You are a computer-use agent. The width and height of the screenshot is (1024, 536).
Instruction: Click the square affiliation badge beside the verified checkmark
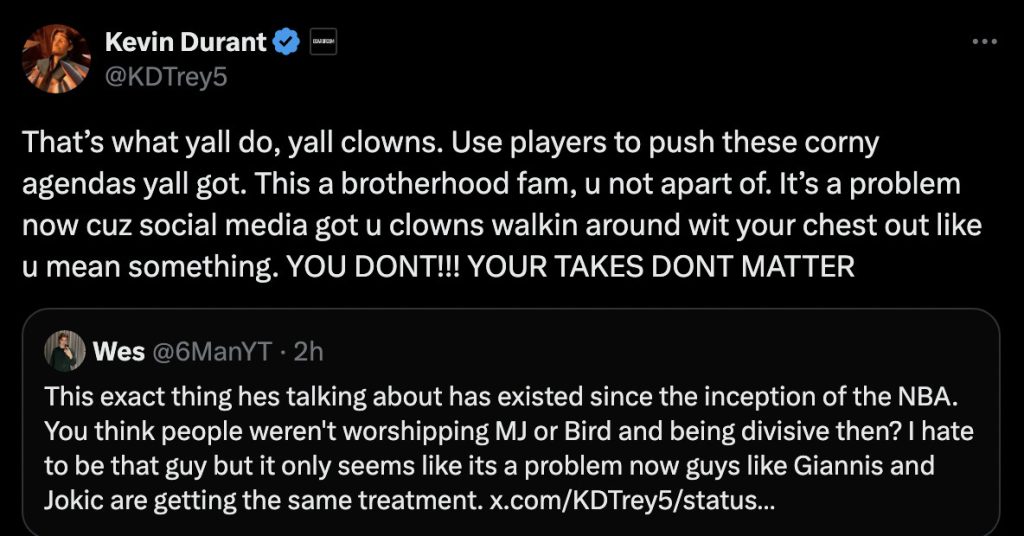(x=324, y=42)
